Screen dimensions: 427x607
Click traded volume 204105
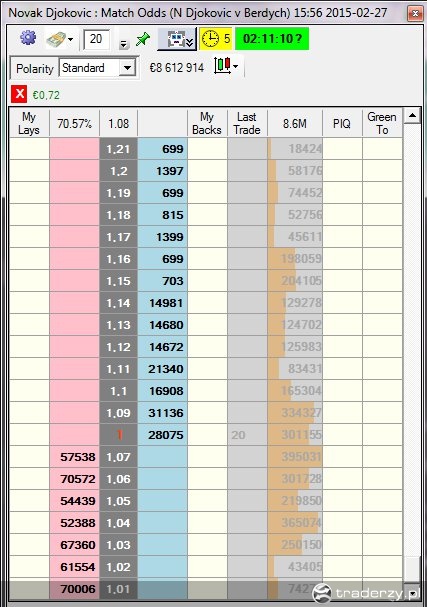pyautogui.click(x=295, y=281)
